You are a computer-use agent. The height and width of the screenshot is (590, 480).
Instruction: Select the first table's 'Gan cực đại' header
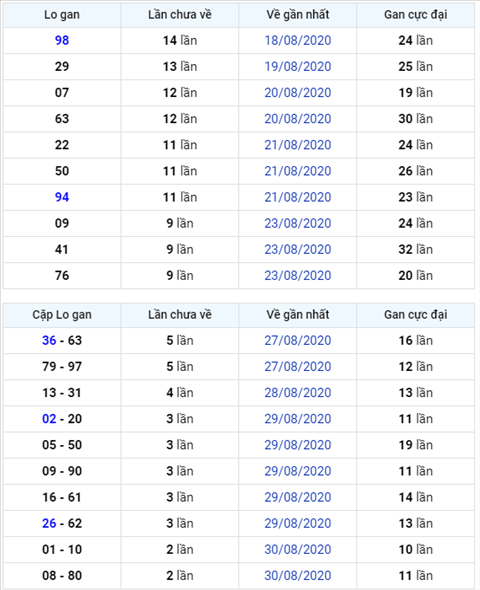coord(416,15)
